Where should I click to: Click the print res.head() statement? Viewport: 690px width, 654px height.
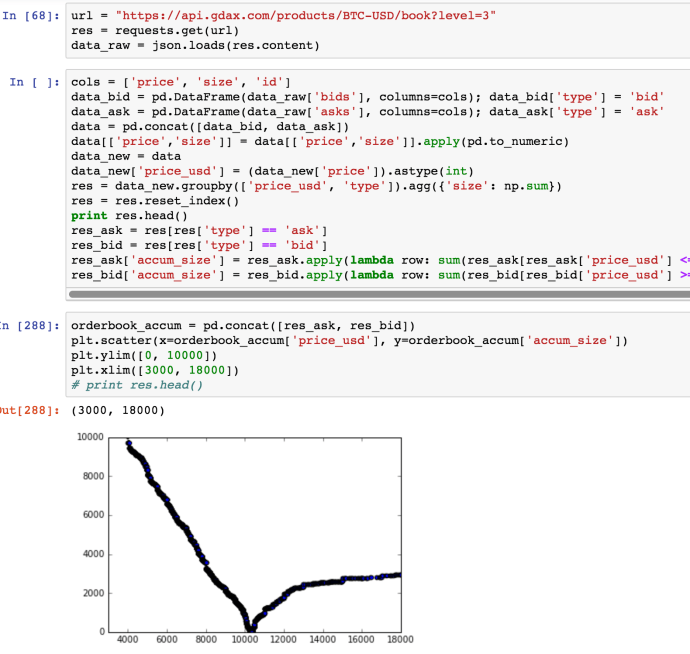coord(130,216)
